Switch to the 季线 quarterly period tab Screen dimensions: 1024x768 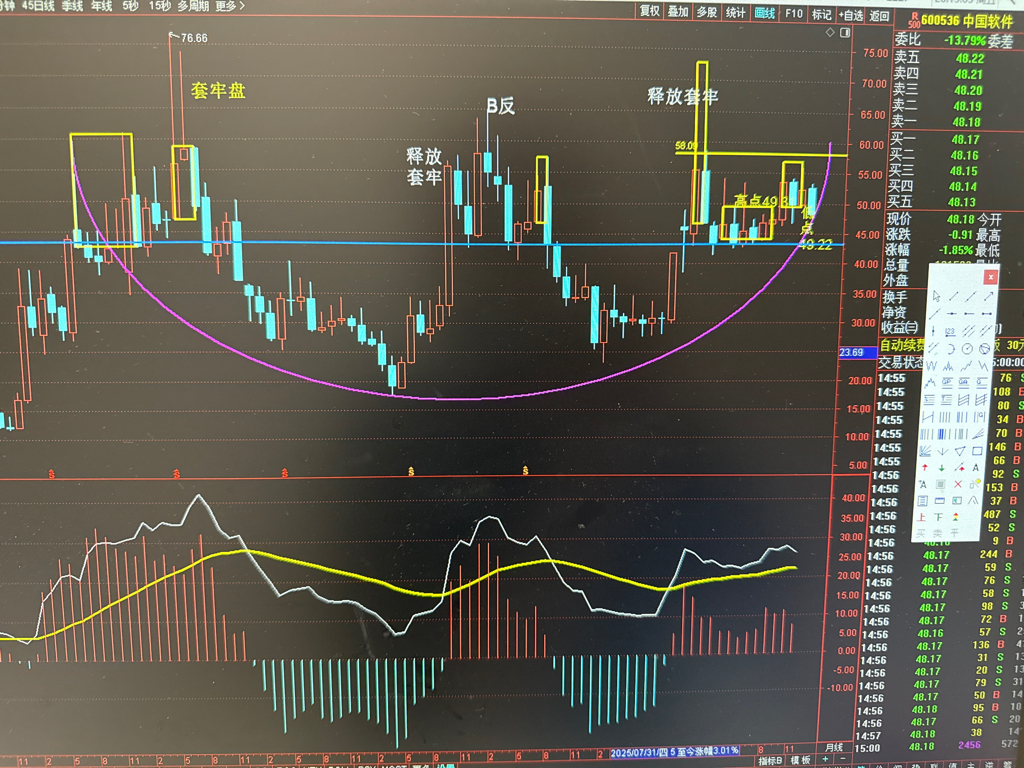pos(72,5)
